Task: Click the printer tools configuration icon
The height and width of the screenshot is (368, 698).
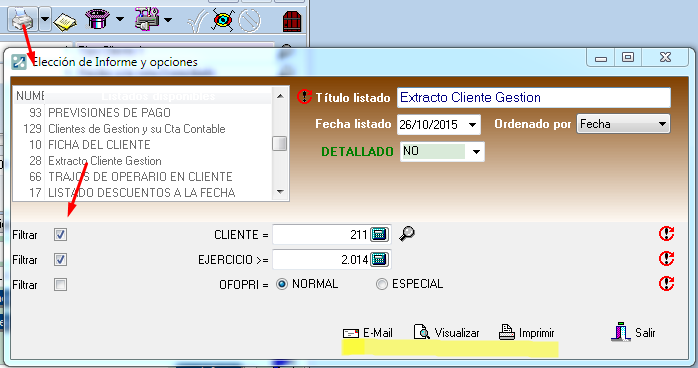Action: coord(147,19)
